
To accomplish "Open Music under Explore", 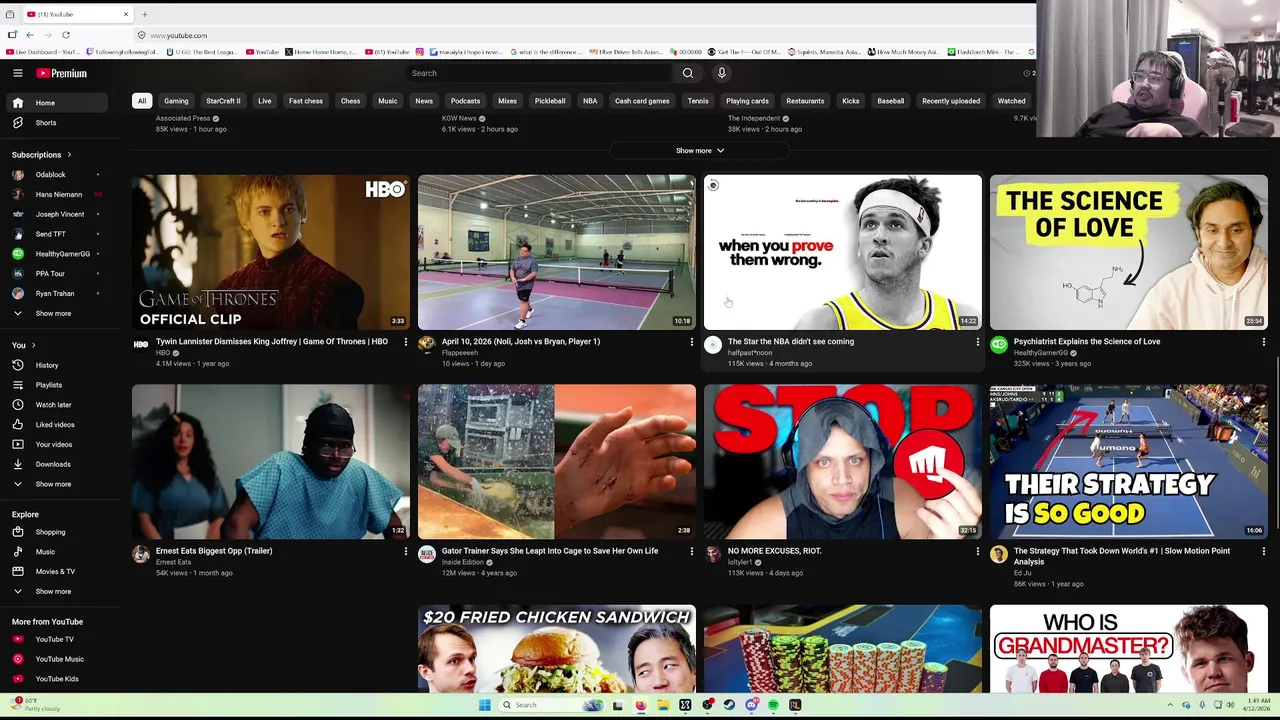I will [x=56, y=552].
